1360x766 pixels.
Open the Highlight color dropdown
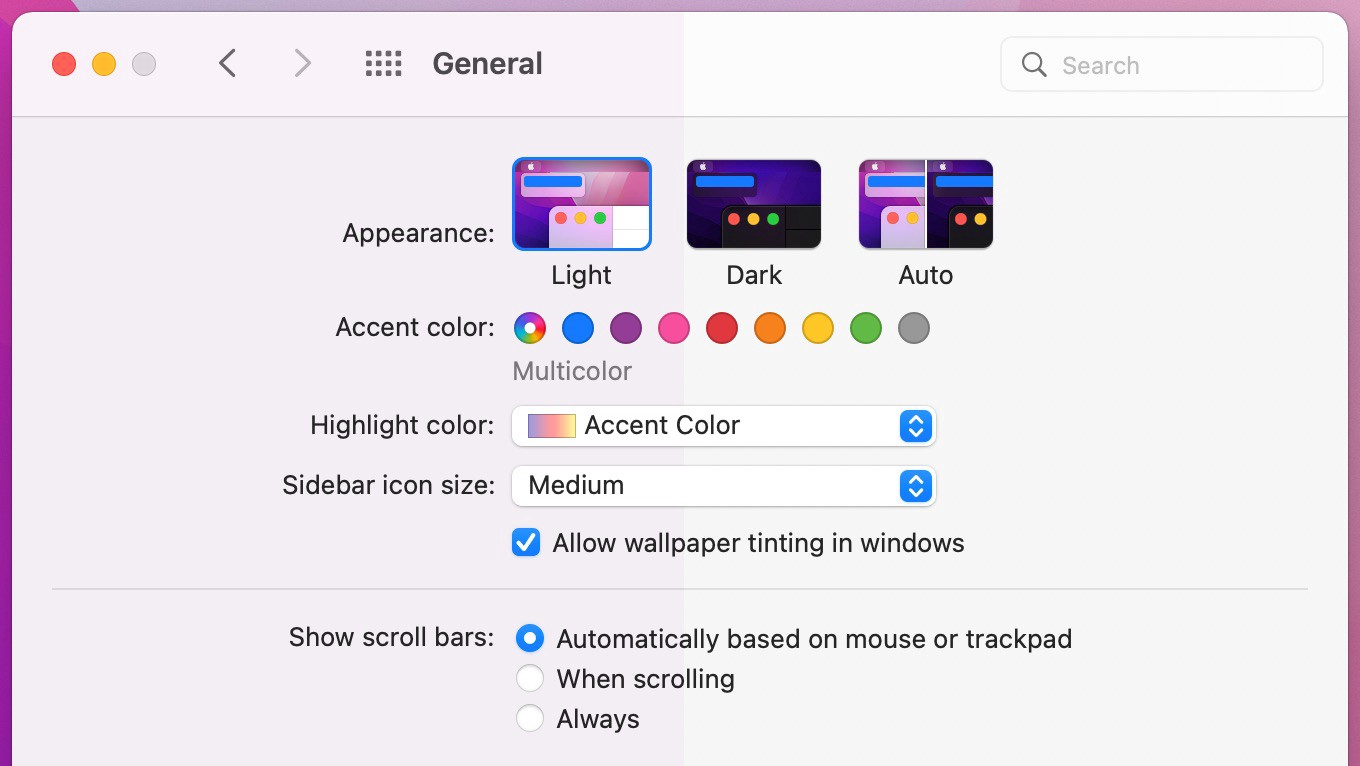pos(724,426)
